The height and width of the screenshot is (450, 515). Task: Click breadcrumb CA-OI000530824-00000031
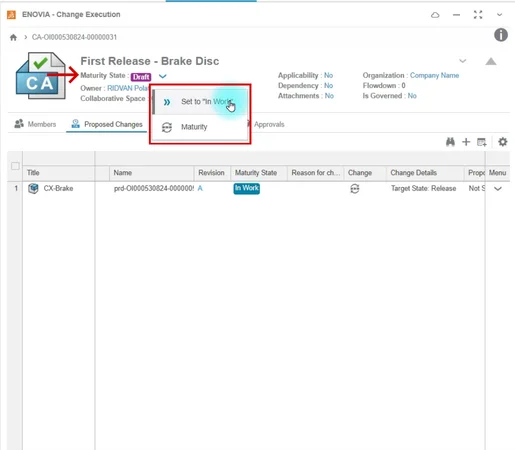point(74,37)
